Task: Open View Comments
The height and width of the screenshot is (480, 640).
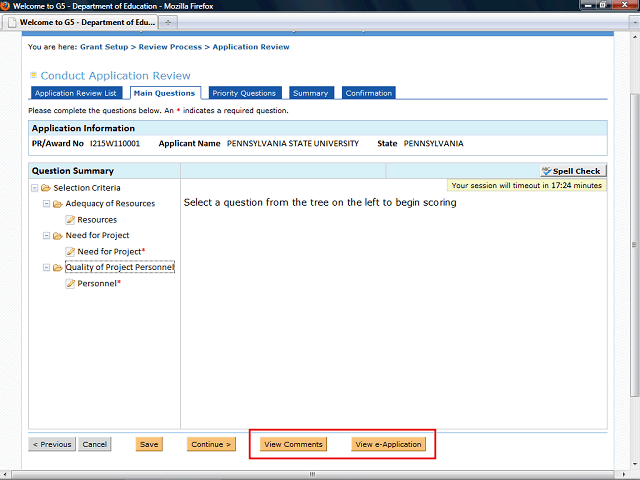Action: coord(293,444)
